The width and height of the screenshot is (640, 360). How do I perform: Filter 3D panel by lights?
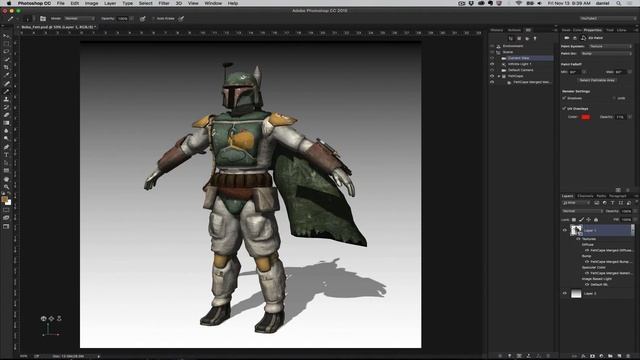point(535,38)
